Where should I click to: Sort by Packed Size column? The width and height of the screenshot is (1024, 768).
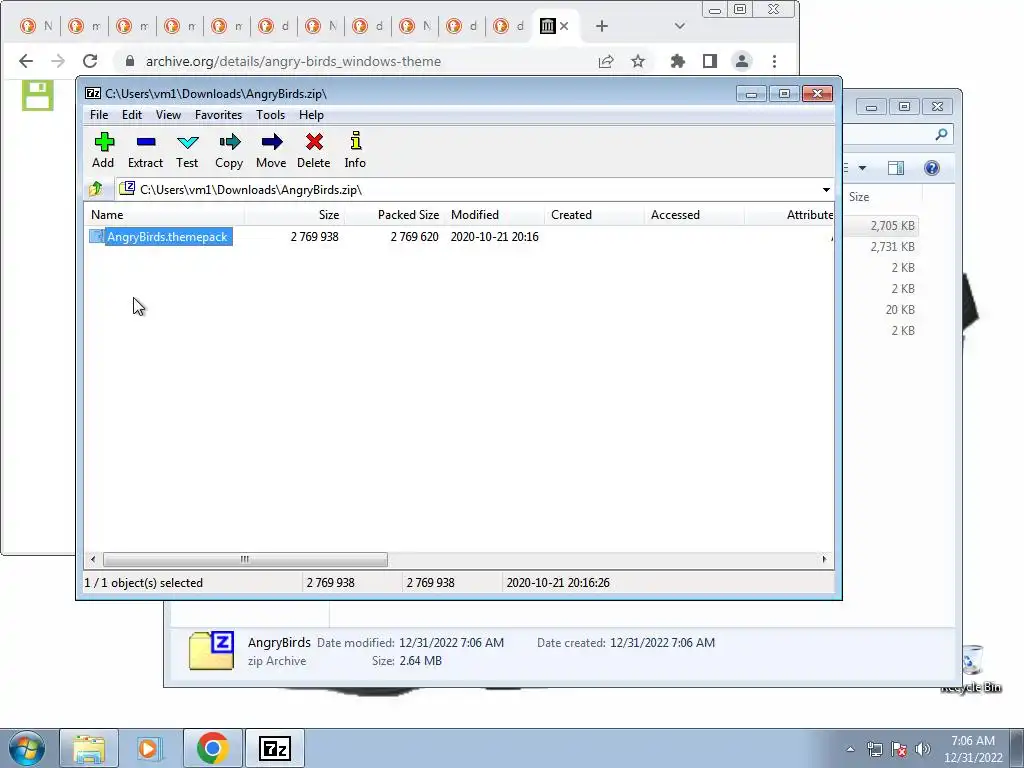click(x=394, y=215)
